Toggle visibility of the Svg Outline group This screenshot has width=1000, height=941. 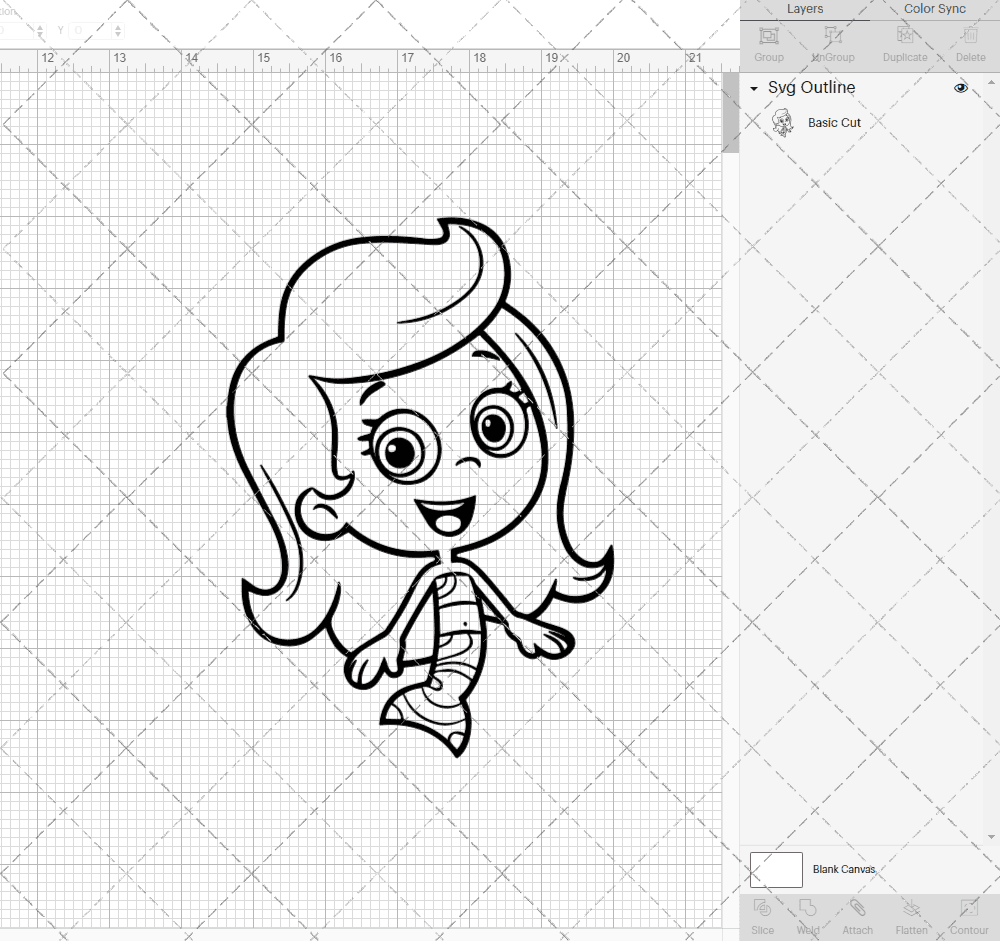coord(960,88)
